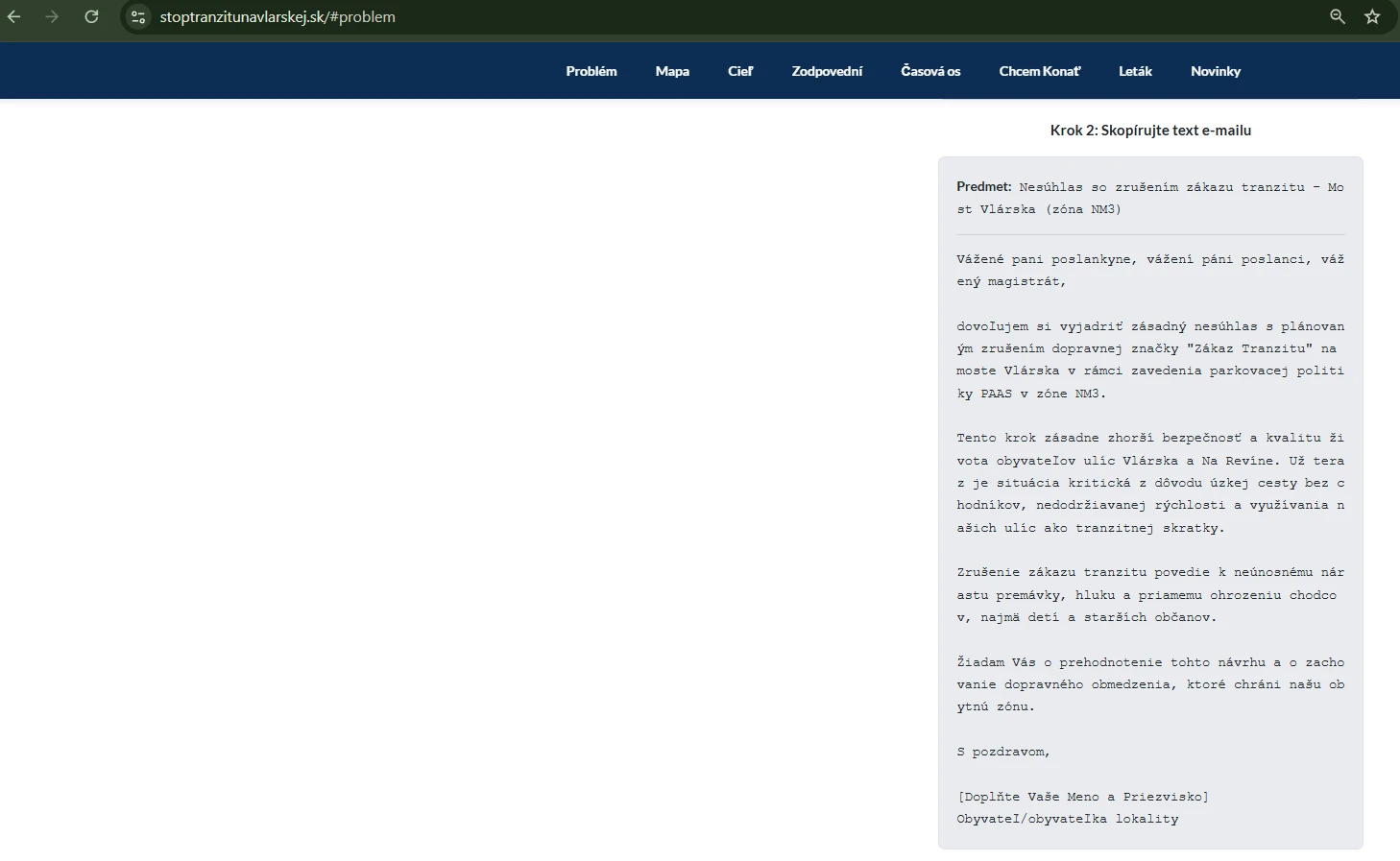The height and width of the screenshot is (861, 1400).
Task: Open the Leták page link
Action: point(1135,71)
